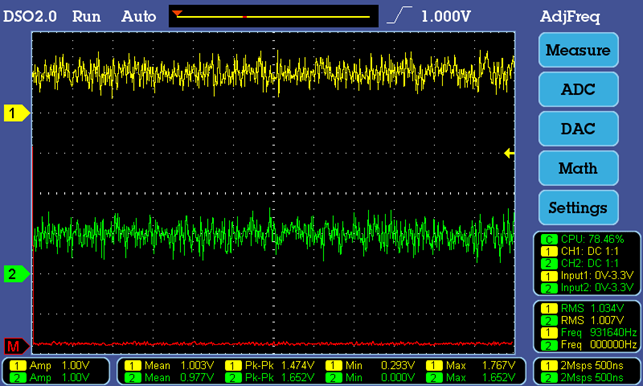Click the green 2 badge beside Max 1.652V
This screenshot has width=643, height=386.
pyautogui.click(x=434, y=377)
